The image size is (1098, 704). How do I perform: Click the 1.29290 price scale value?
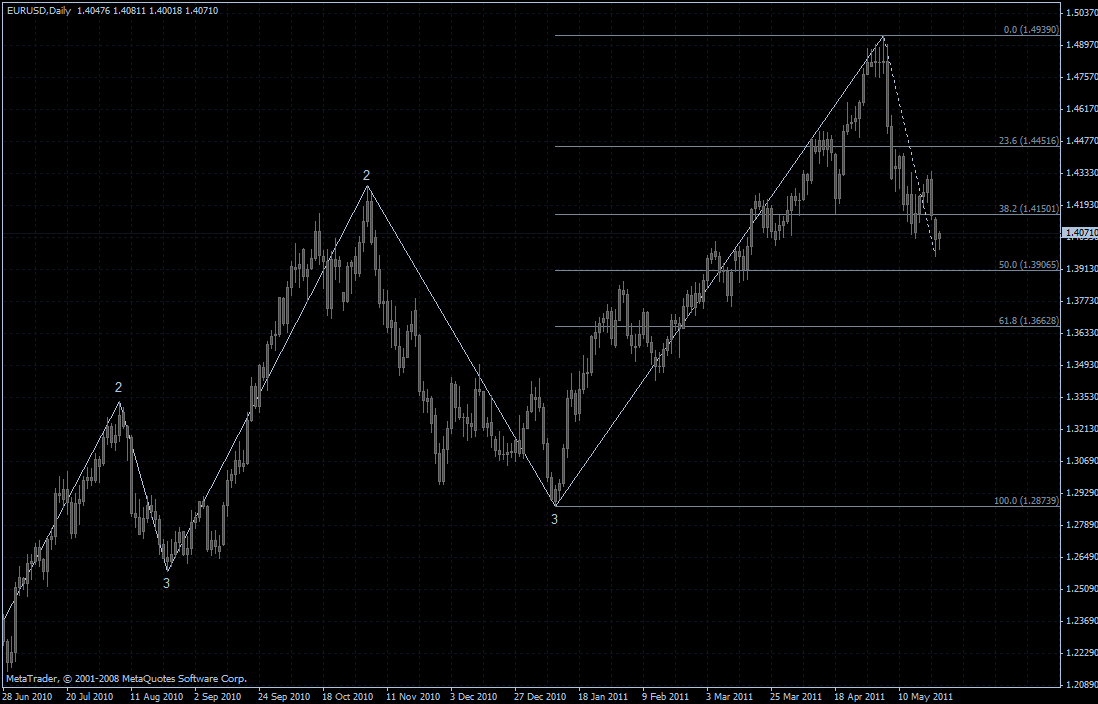pyautogui.click(x=1082, y=493)
